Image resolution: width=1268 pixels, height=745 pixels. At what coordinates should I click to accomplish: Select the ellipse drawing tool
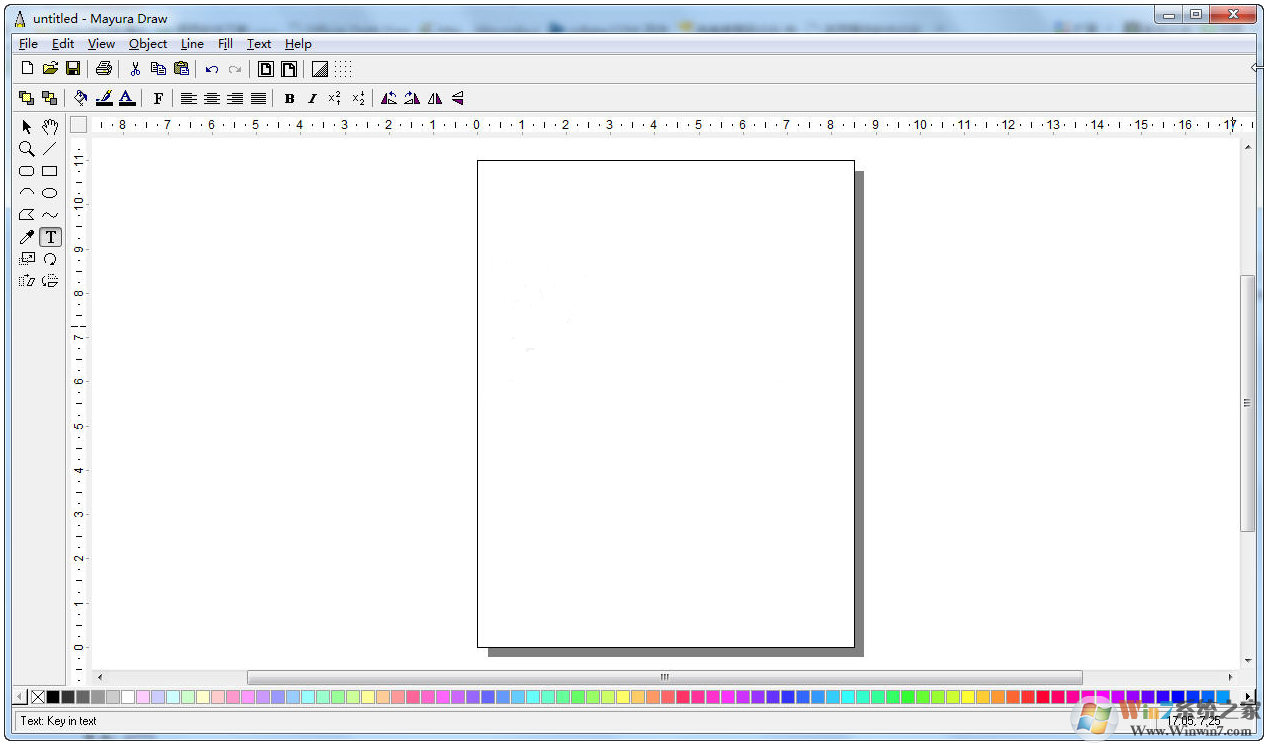coord(50,193)
